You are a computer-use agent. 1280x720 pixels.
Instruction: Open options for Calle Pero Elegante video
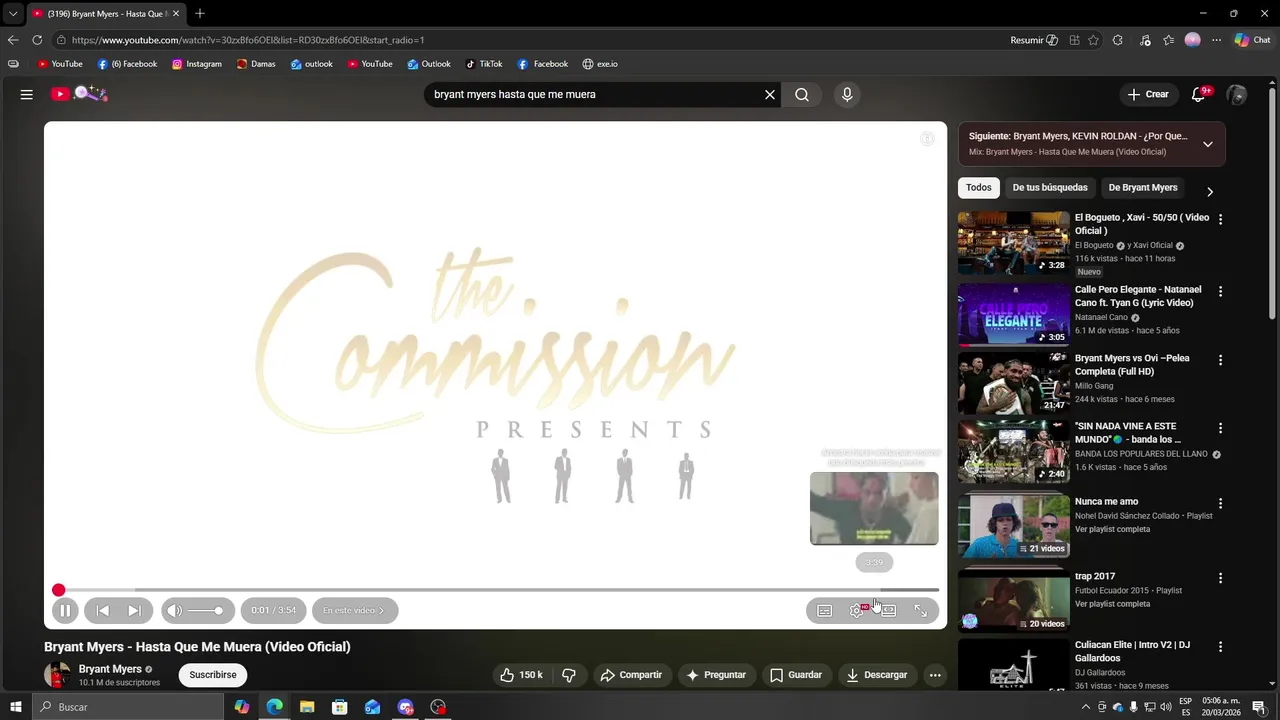click(1220, 291)
